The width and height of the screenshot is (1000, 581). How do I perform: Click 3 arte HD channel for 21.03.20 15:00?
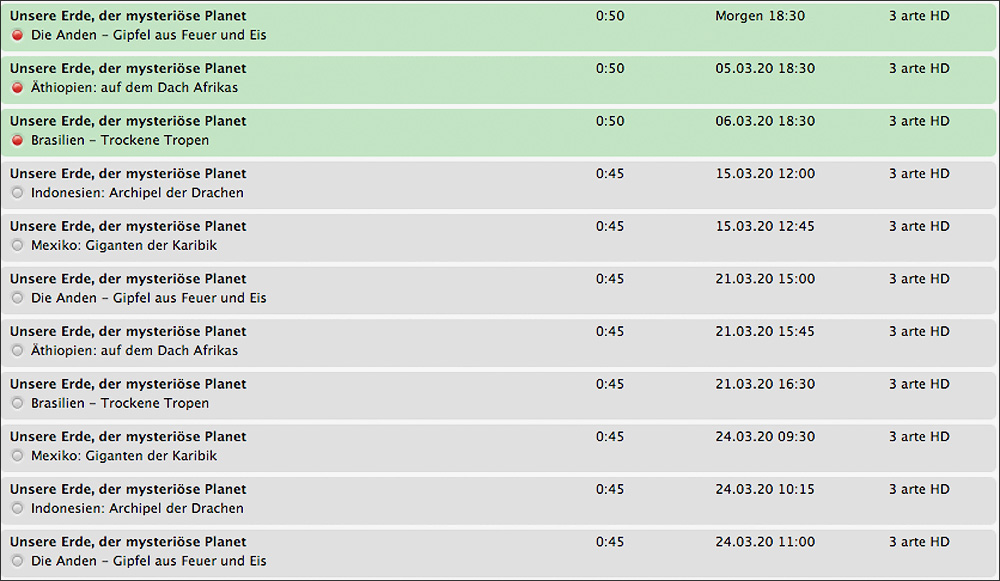coord(919,279)
